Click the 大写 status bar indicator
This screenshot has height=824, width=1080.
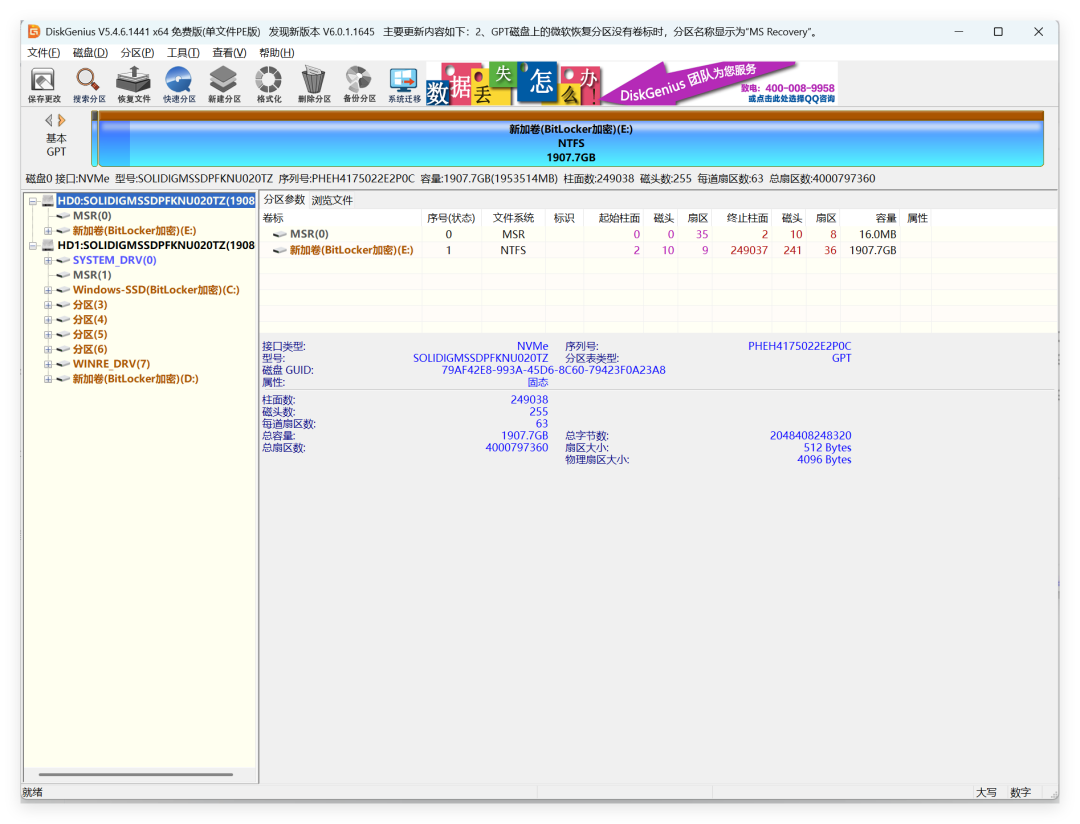click(986, 792)
